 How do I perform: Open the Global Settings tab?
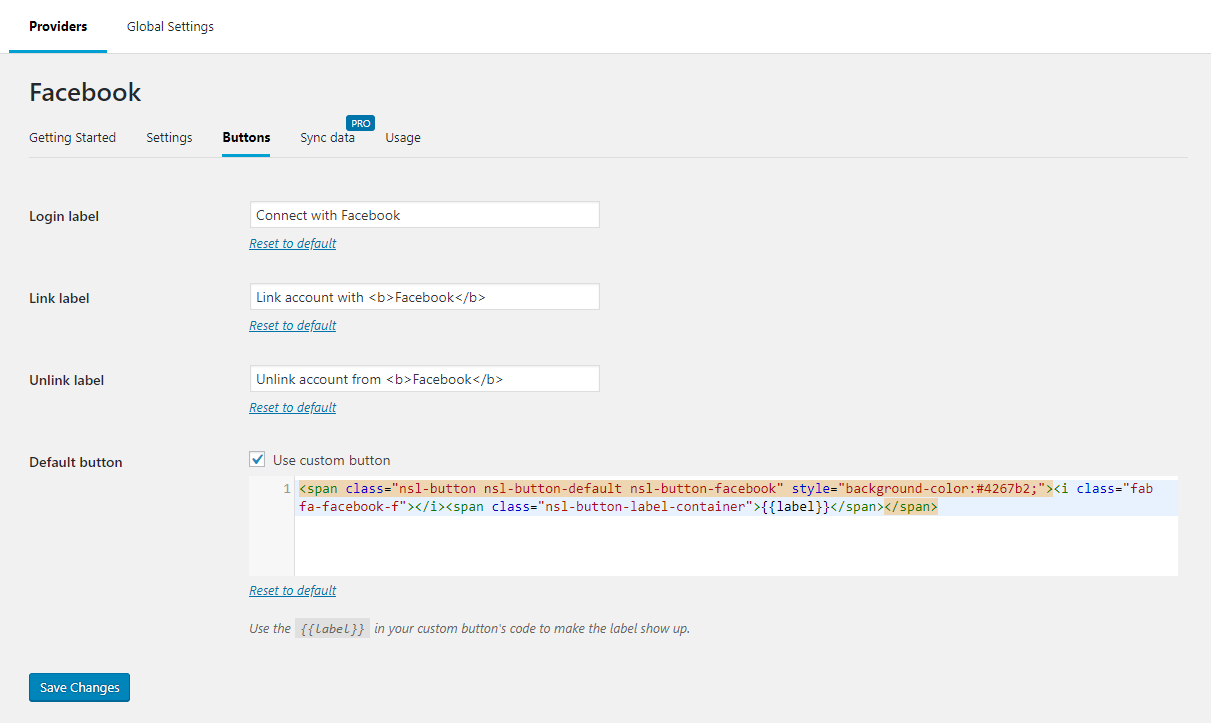170,27
